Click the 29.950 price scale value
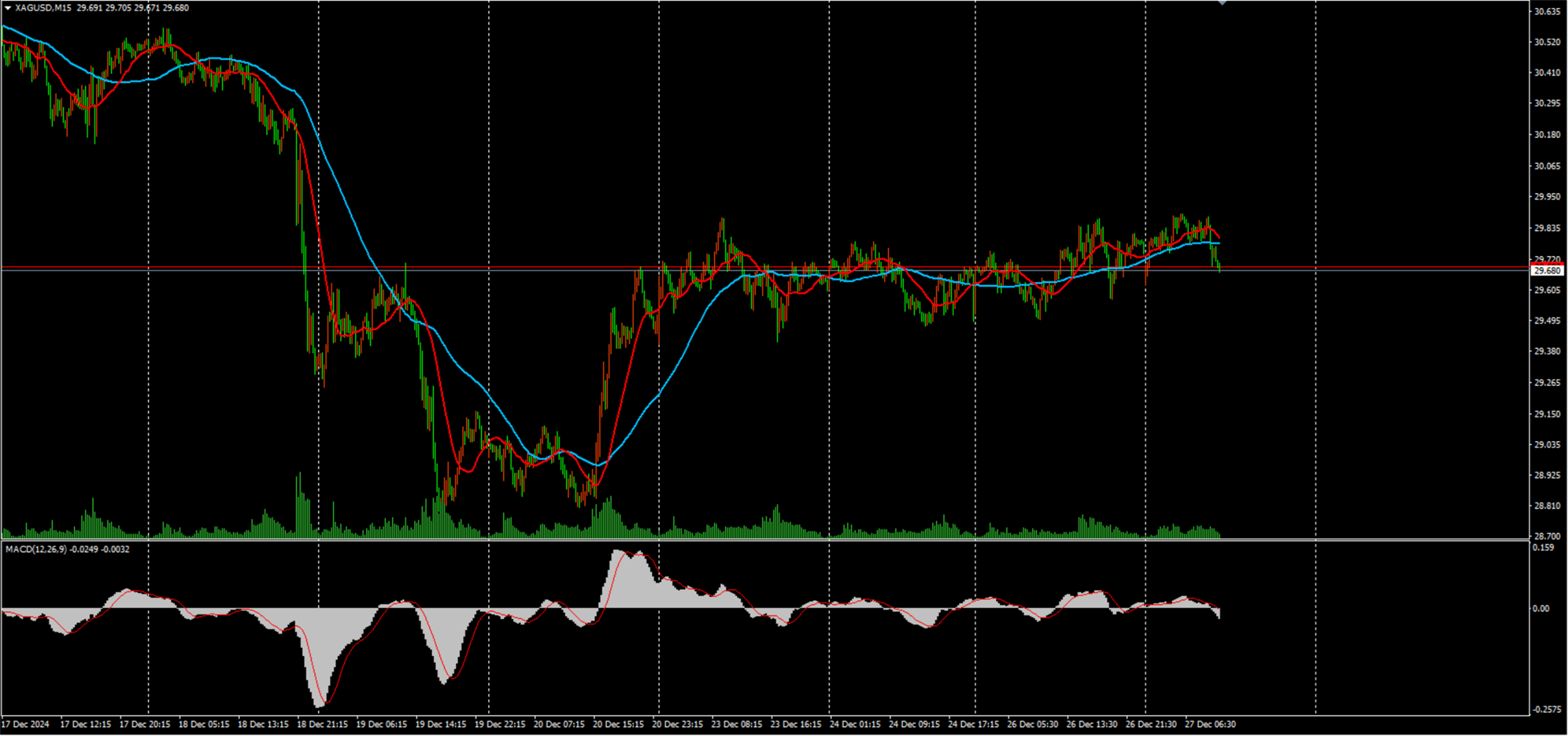This screenshot has height=736, width=1568. click(1547, 197)
